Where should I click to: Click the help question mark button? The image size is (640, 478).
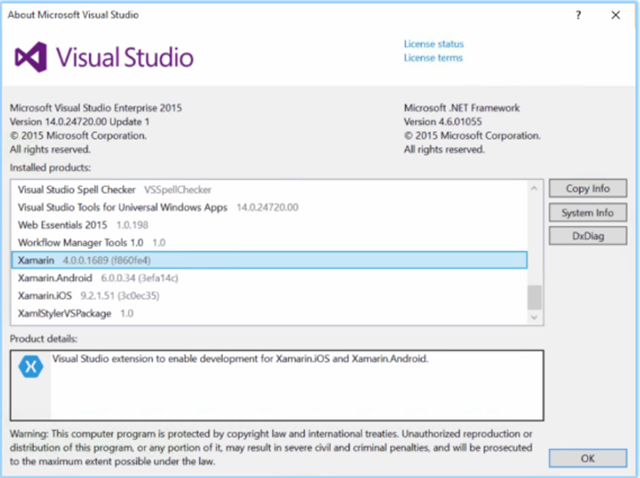(x=578, y=15)
